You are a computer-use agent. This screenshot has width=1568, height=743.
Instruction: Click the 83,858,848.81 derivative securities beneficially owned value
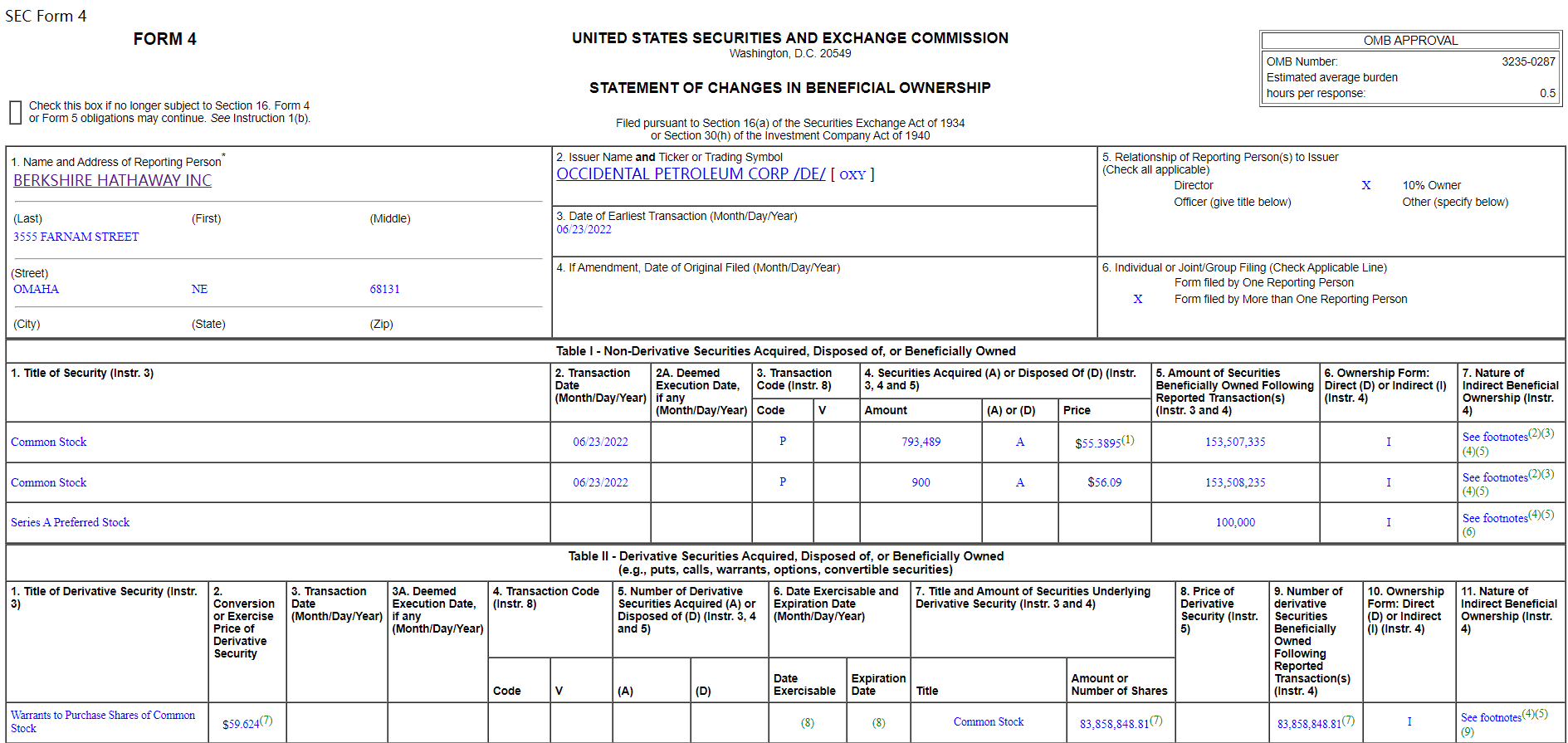1309,724
